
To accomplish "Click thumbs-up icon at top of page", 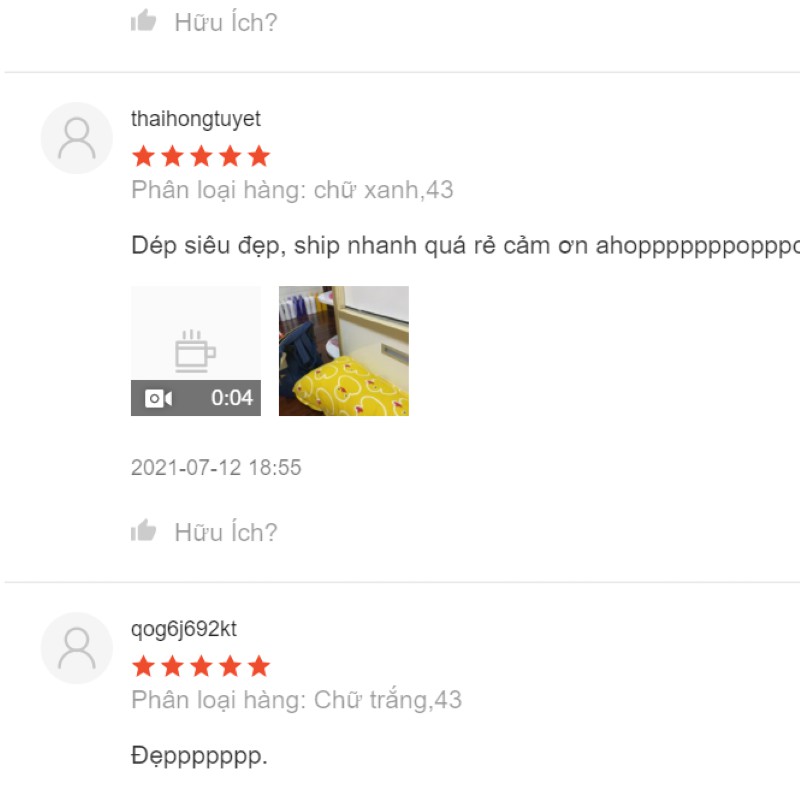I will coord(143,20).
